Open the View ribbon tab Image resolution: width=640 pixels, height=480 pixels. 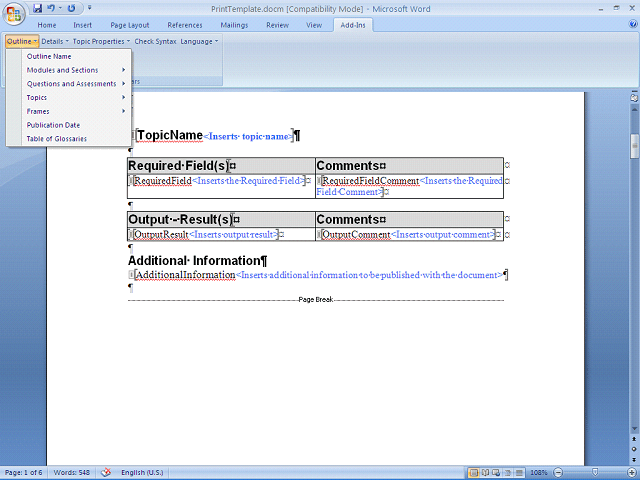pyautogui.click(x=314, y=25)
